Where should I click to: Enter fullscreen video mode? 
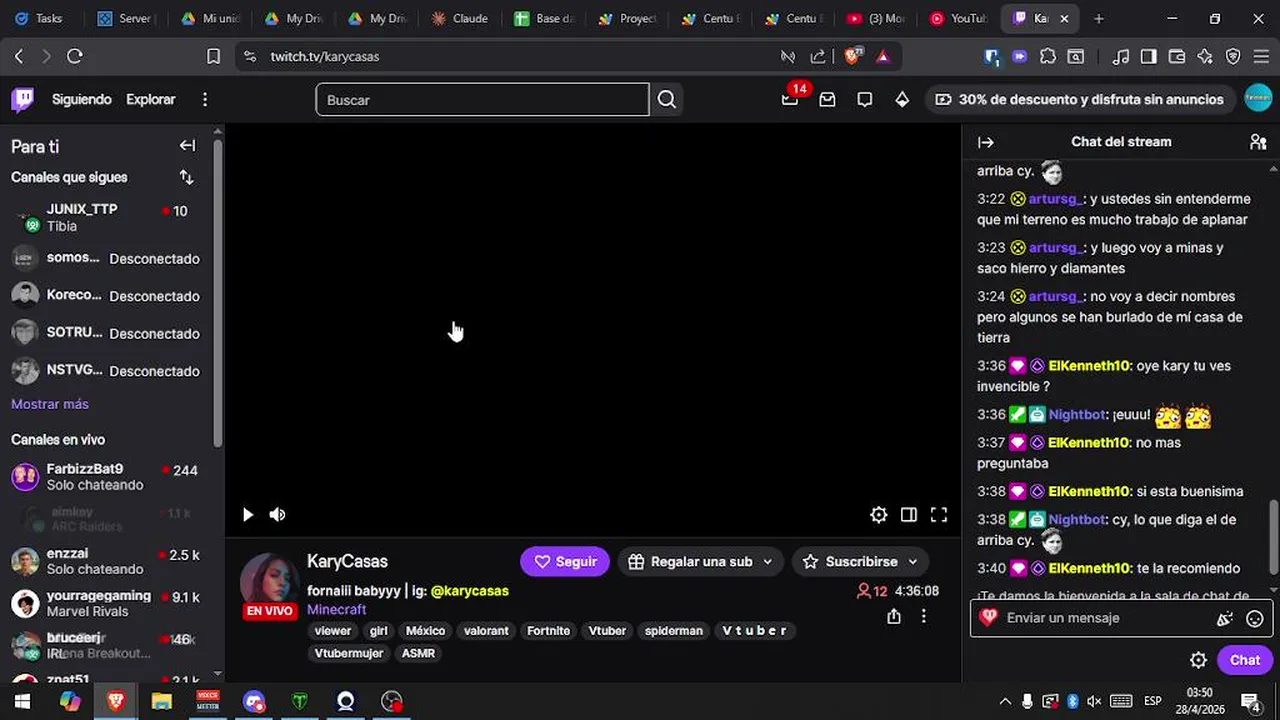(939, 515)
